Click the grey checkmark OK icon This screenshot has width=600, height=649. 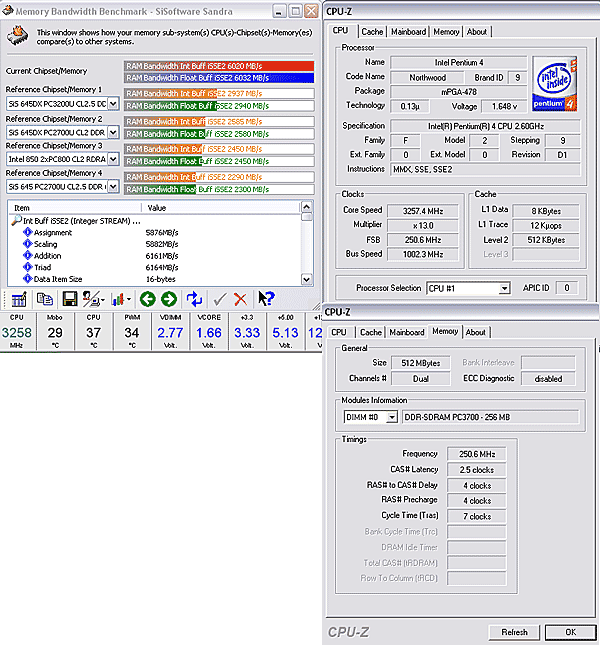[x=220, y=299]
